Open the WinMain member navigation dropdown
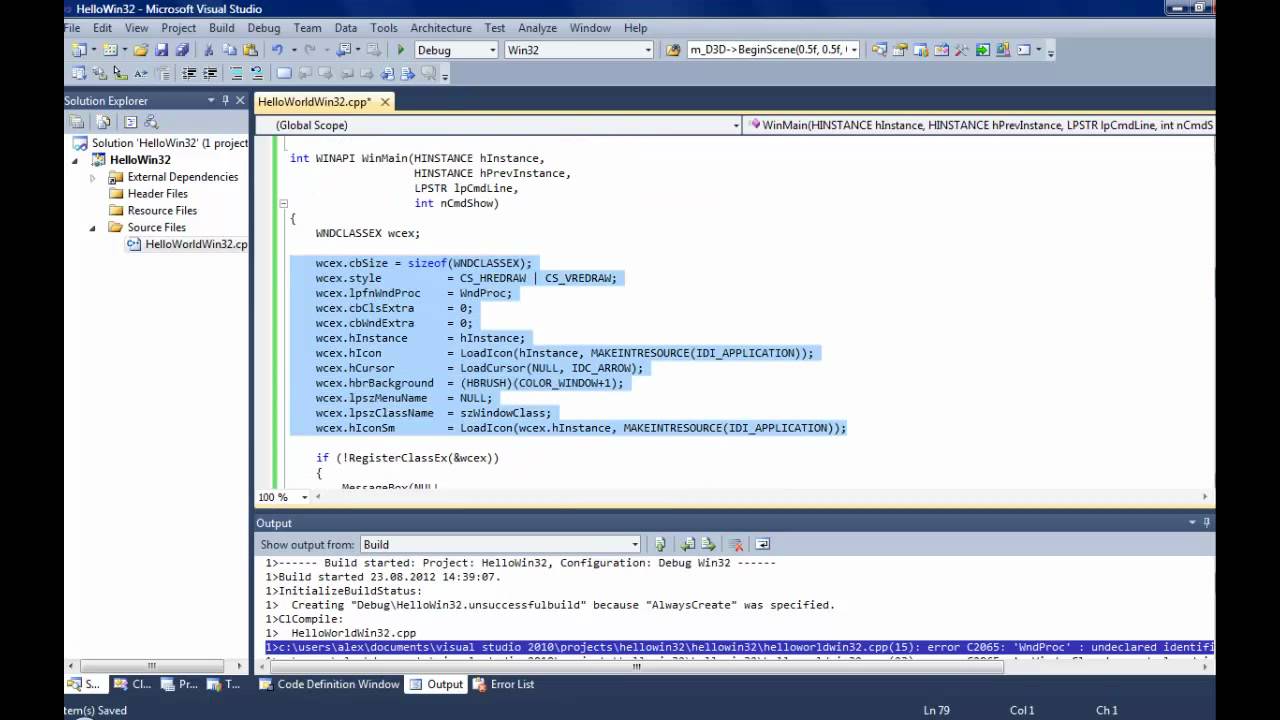1280x720 pixels. [x=980, y=125]
